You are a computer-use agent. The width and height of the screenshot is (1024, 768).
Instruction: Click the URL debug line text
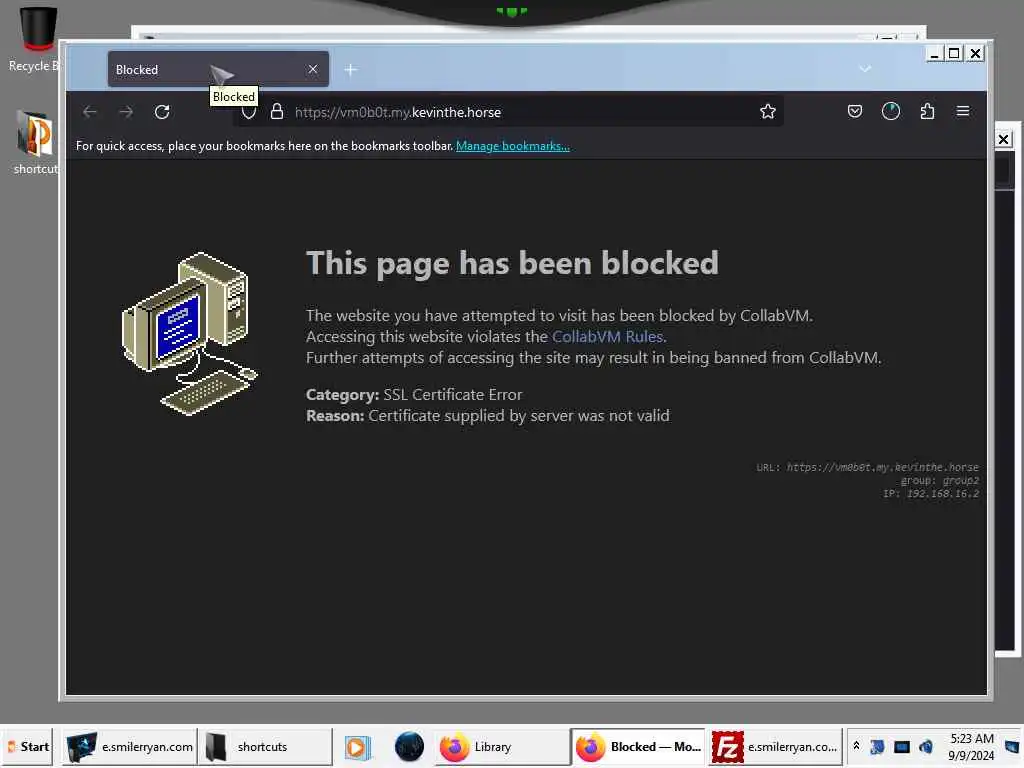click(x=867, y=467)
